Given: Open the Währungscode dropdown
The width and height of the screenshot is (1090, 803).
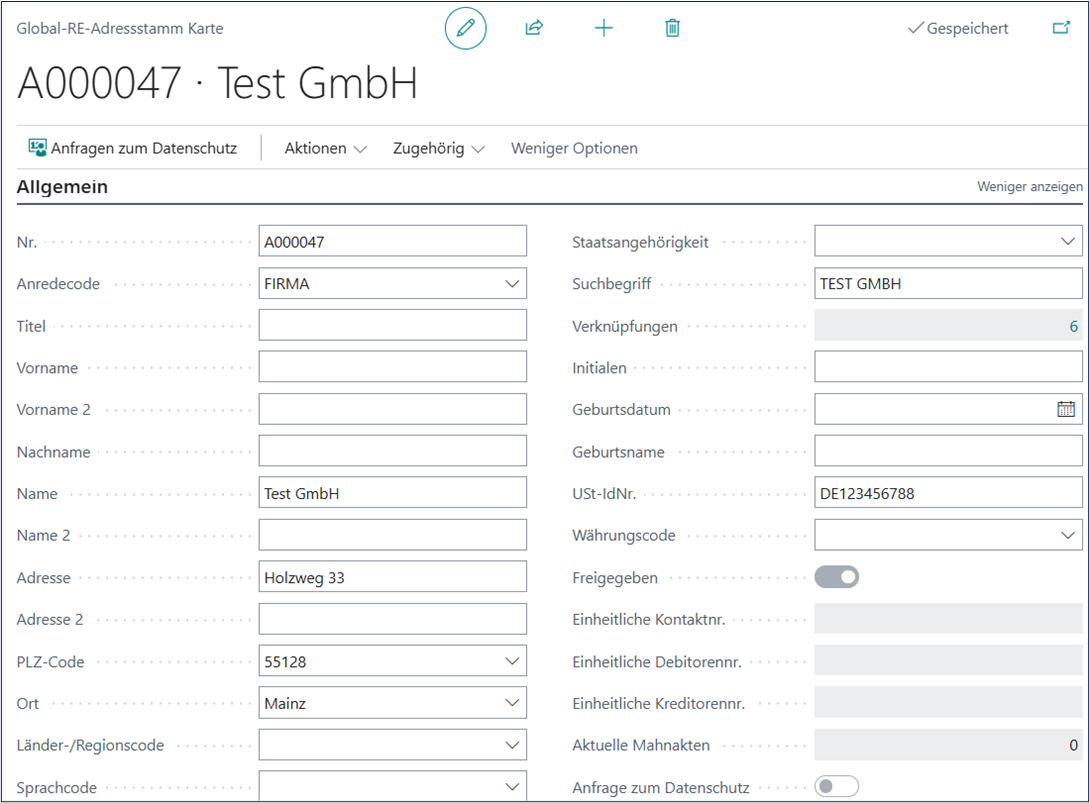Looking at the screenshot, I should (1068, 536).
